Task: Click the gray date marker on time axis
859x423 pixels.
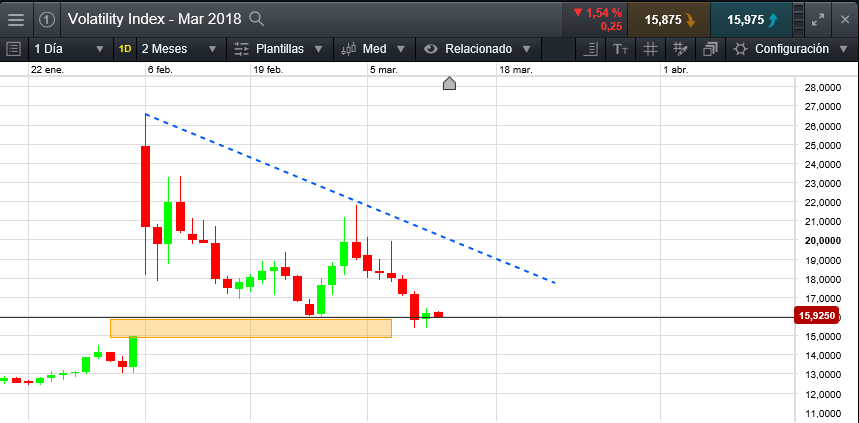Action: point(449,84)
